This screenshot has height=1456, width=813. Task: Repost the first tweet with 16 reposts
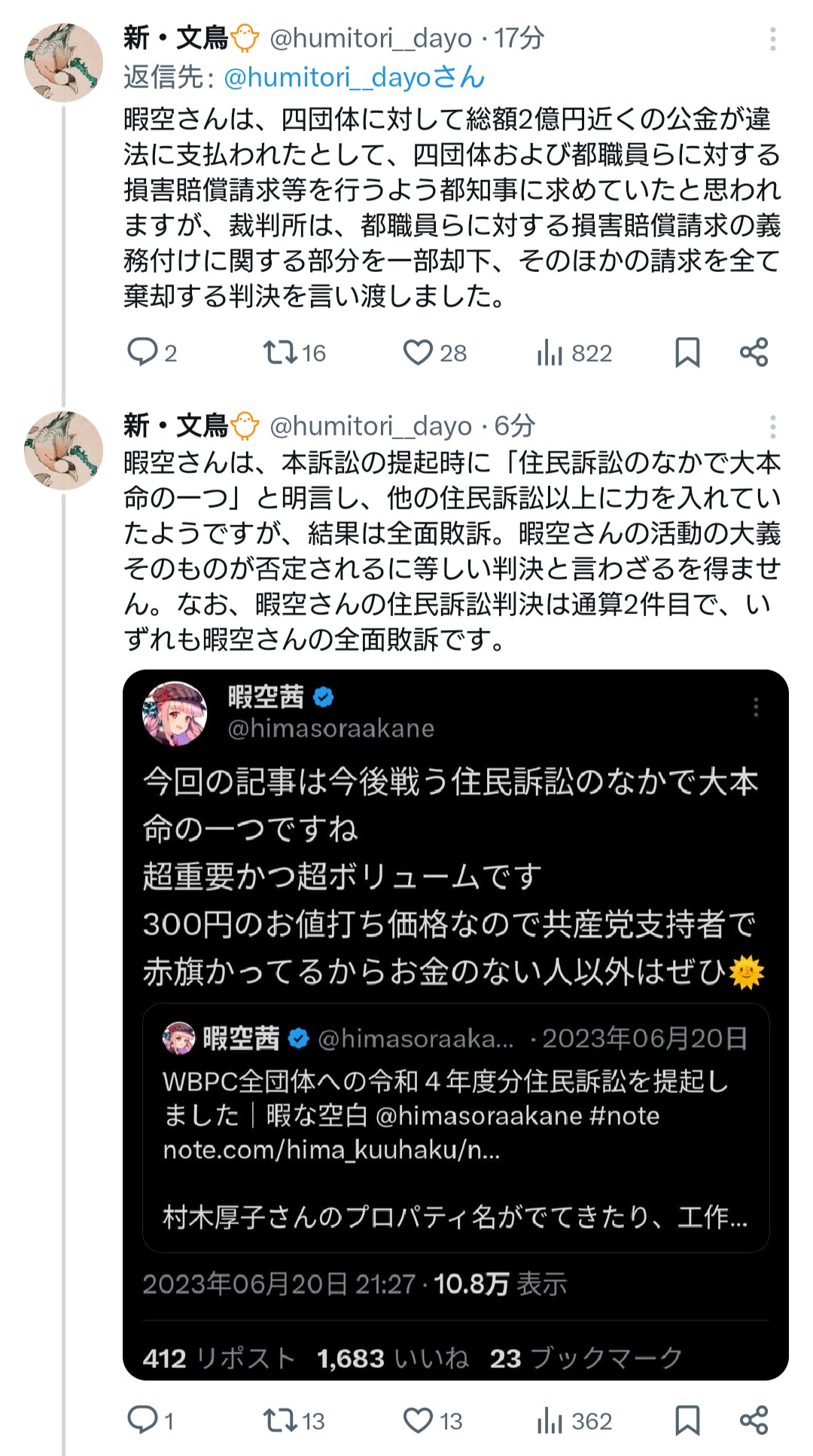pos(279,353)
